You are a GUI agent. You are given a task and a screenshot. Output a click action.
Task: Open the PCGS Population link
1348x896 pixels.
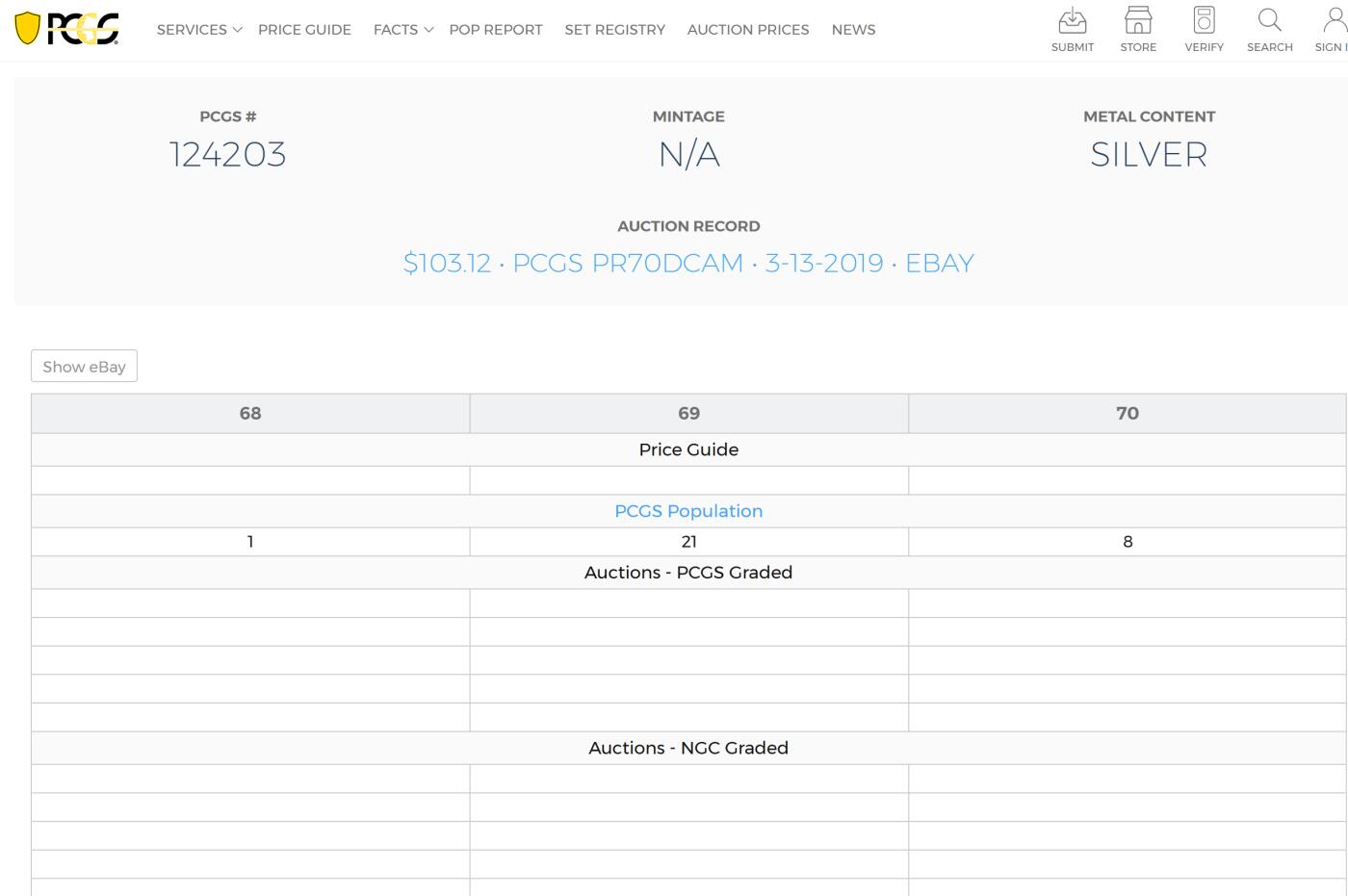click(x=687, y=511)
